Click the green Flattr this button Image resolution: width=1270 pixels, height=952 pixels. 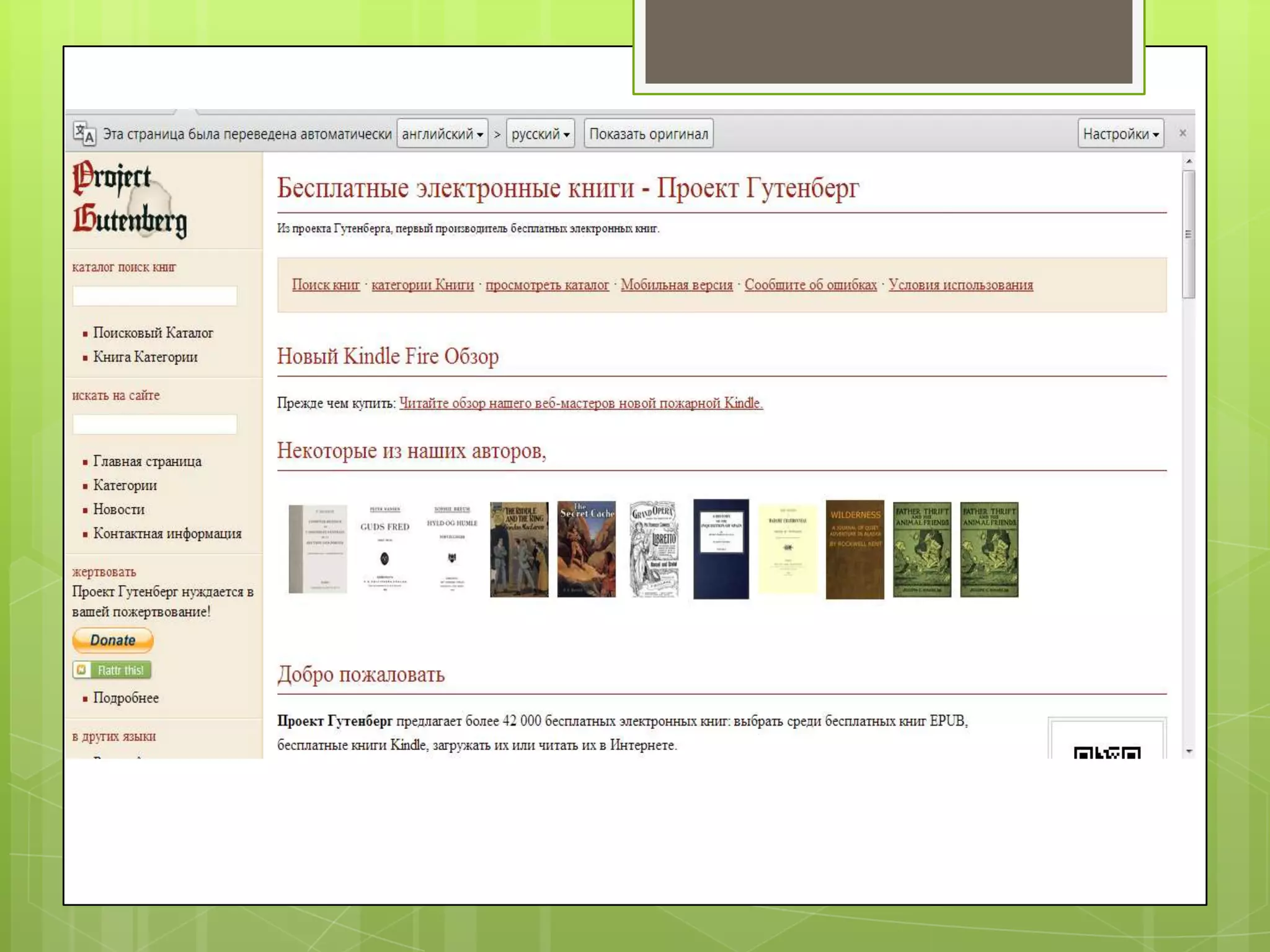pos(112,670)
